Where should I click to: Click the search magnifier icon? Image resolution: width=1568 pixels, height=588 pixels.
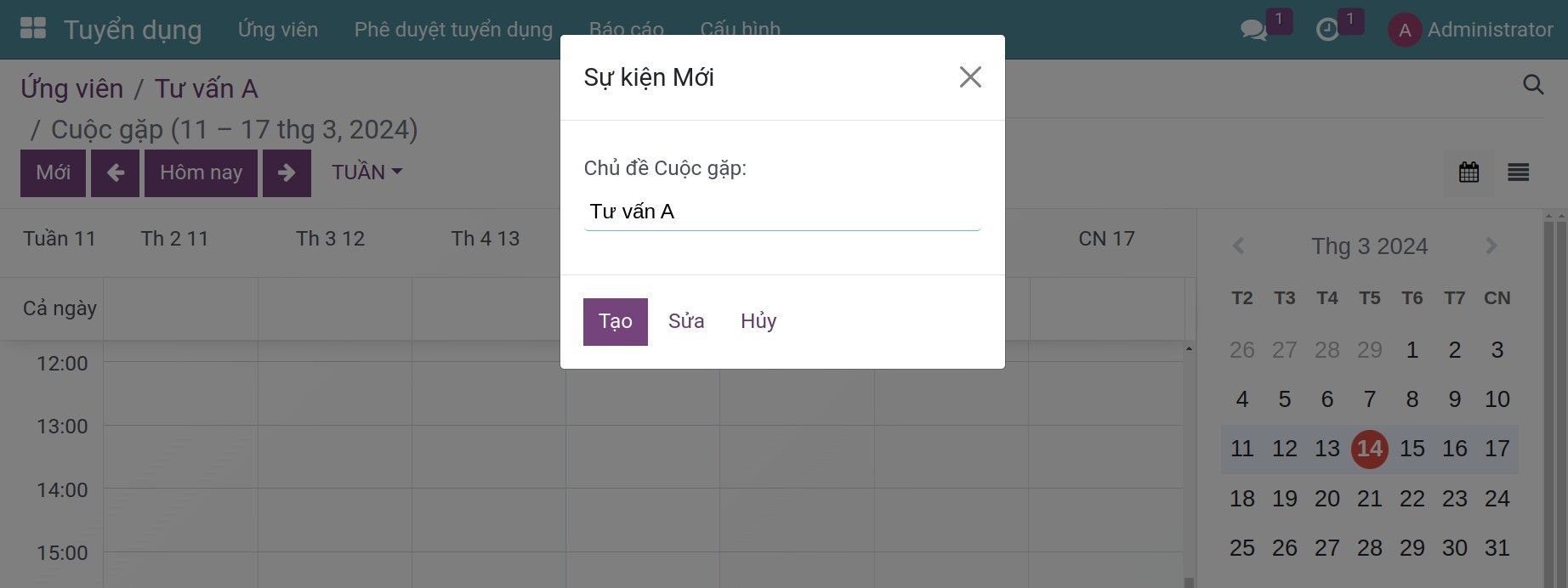(x=1533, y=84)
